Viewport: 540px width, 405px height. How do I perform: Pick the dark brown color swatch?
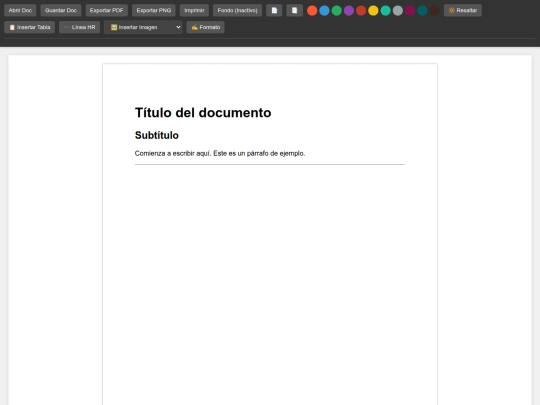(434, 11)
